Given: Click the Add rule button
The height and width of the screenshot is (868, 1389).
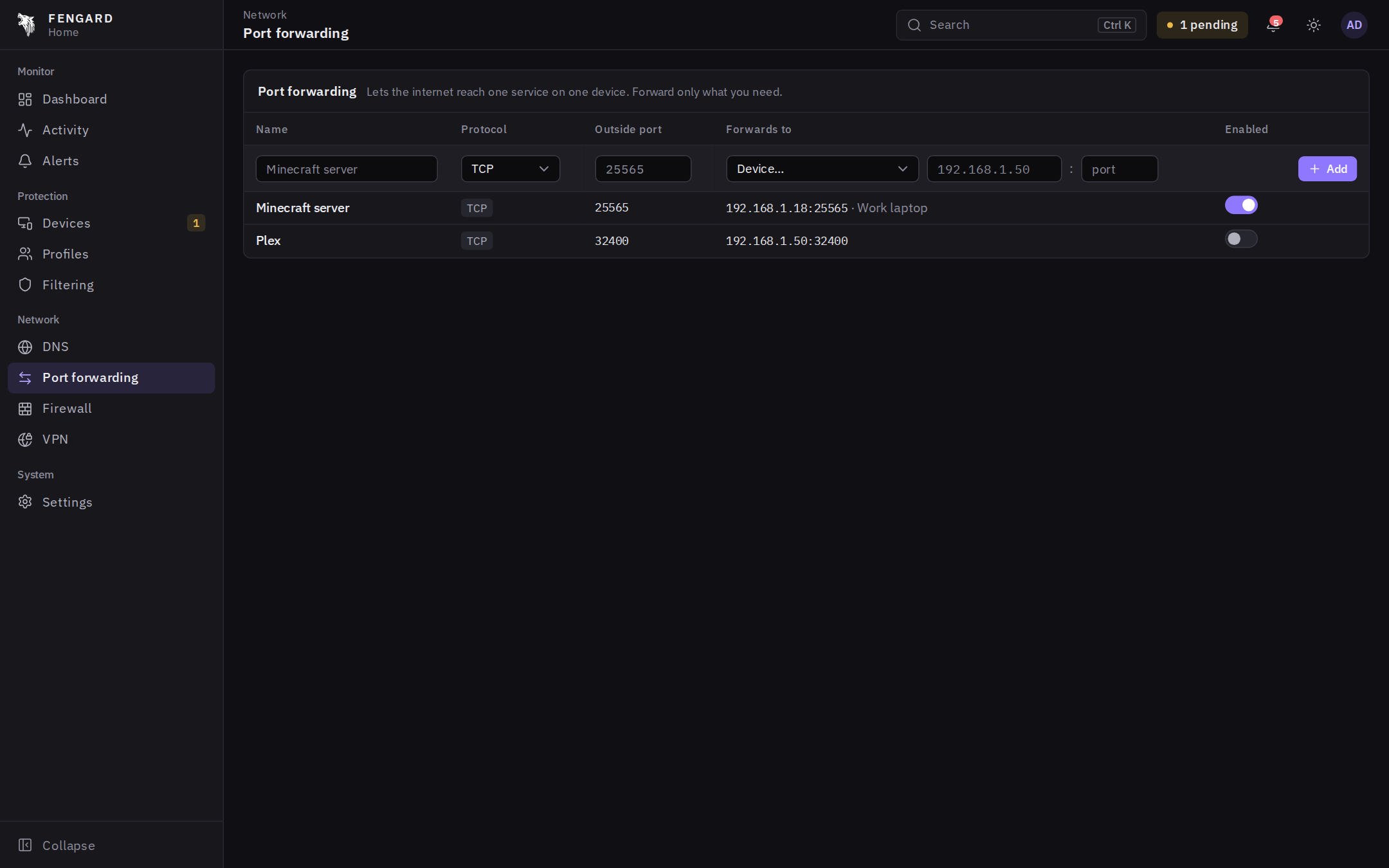Looking at the screenshot, I should pyautogui.click(x=1327, y=169).
